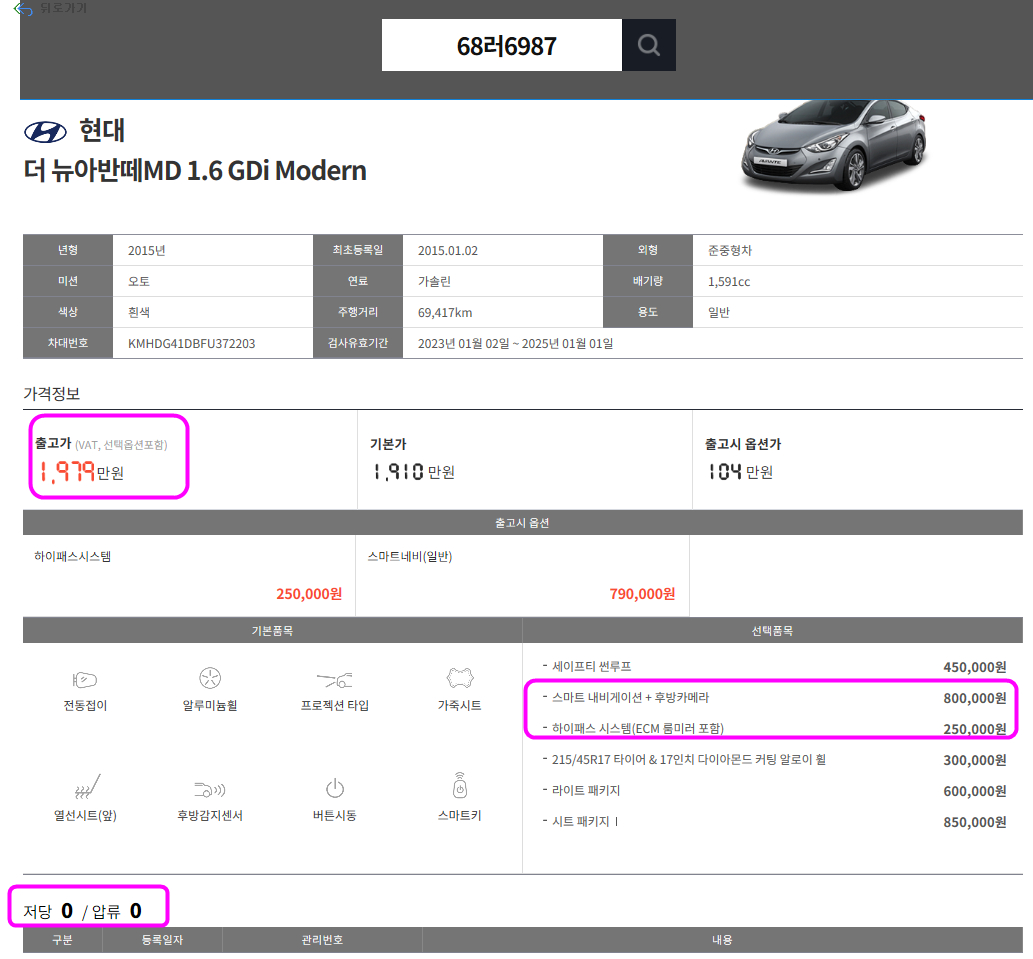Click the gray Avante car thumbnail
The width and height of the screenshot is (1033, 959).
[833, 145]
